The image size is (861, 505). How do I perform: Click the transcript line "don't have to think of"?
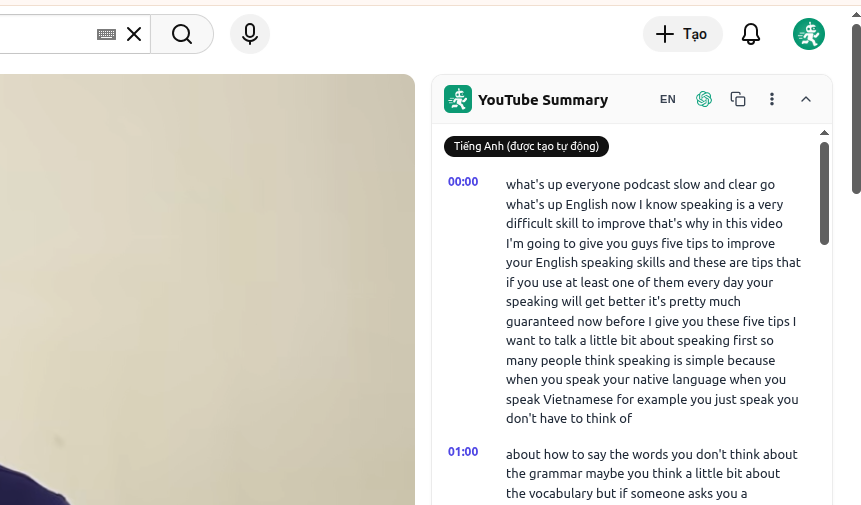tap(569, 419)
